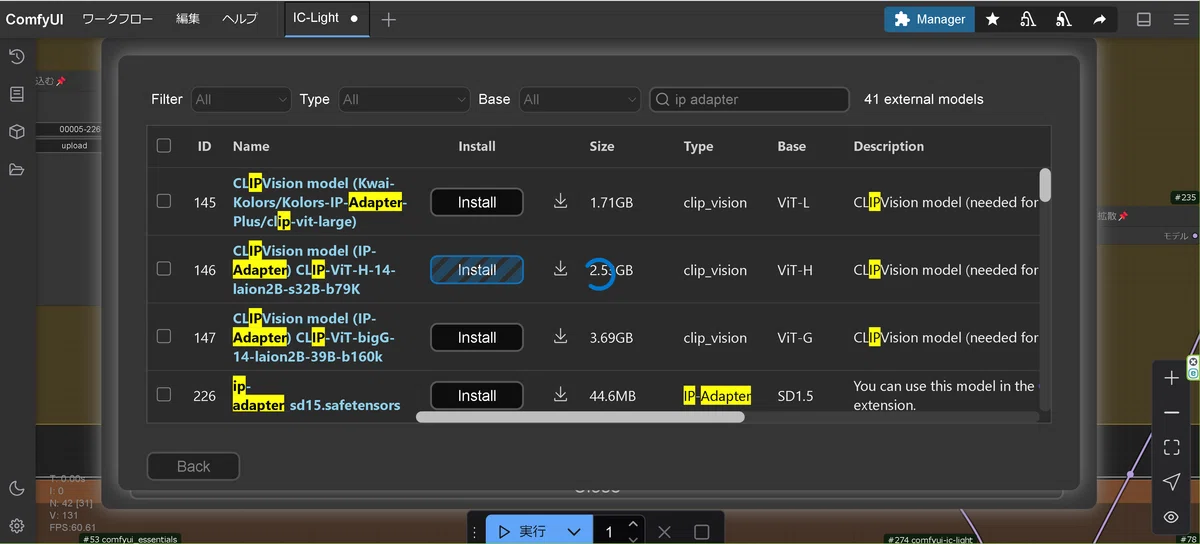Image resolution: width=1200 pixels, height=544 pixels.
Task: Open the node library list sidebar icon
Action: coord(16,94)
